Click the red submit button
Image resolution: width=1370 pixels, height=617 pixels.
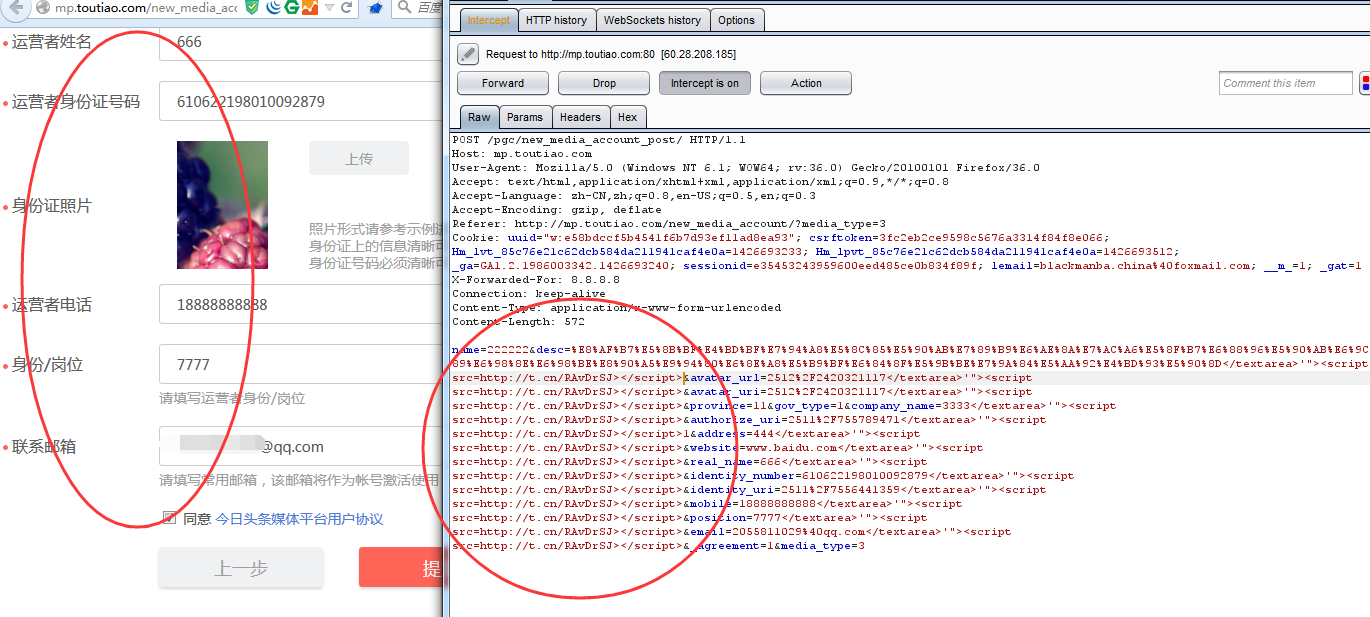coord(400,568)
